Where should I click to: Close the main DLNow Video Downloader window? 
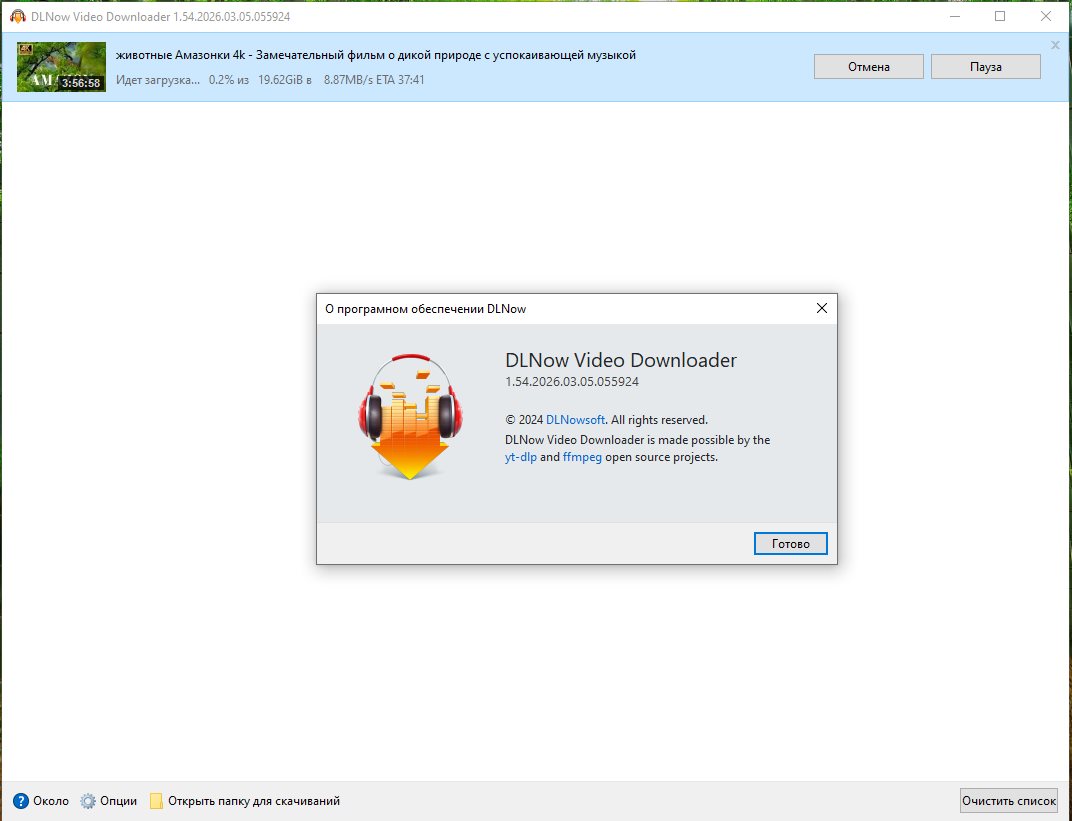point(1046,16)
